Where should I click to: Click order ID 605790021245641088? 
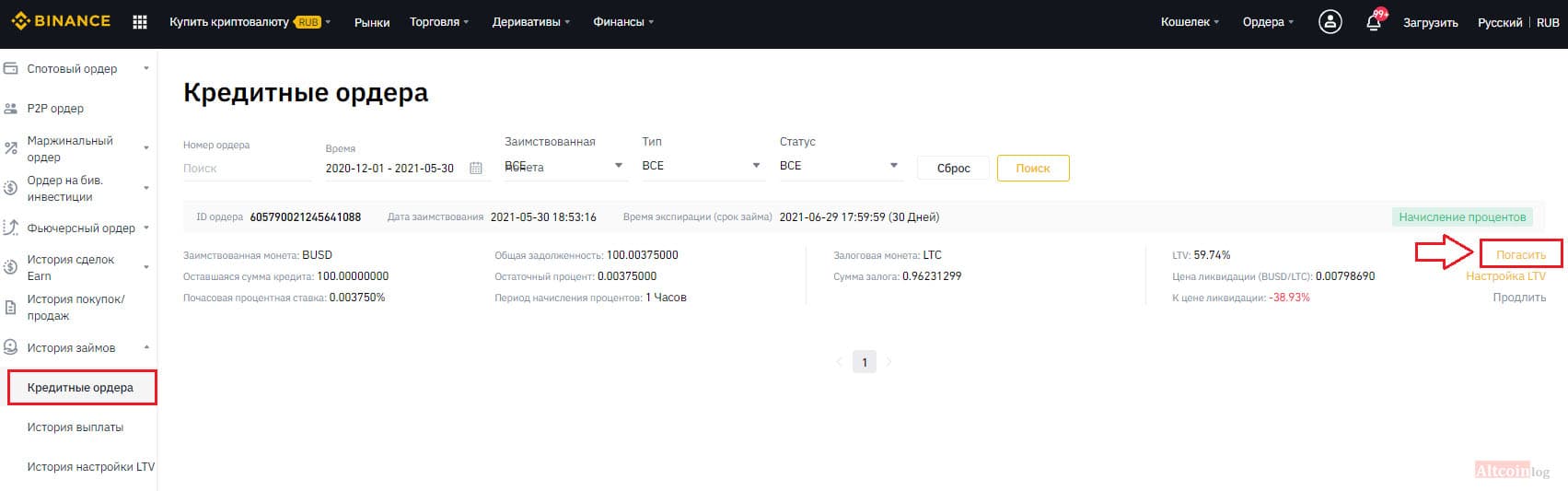(305, 217)
